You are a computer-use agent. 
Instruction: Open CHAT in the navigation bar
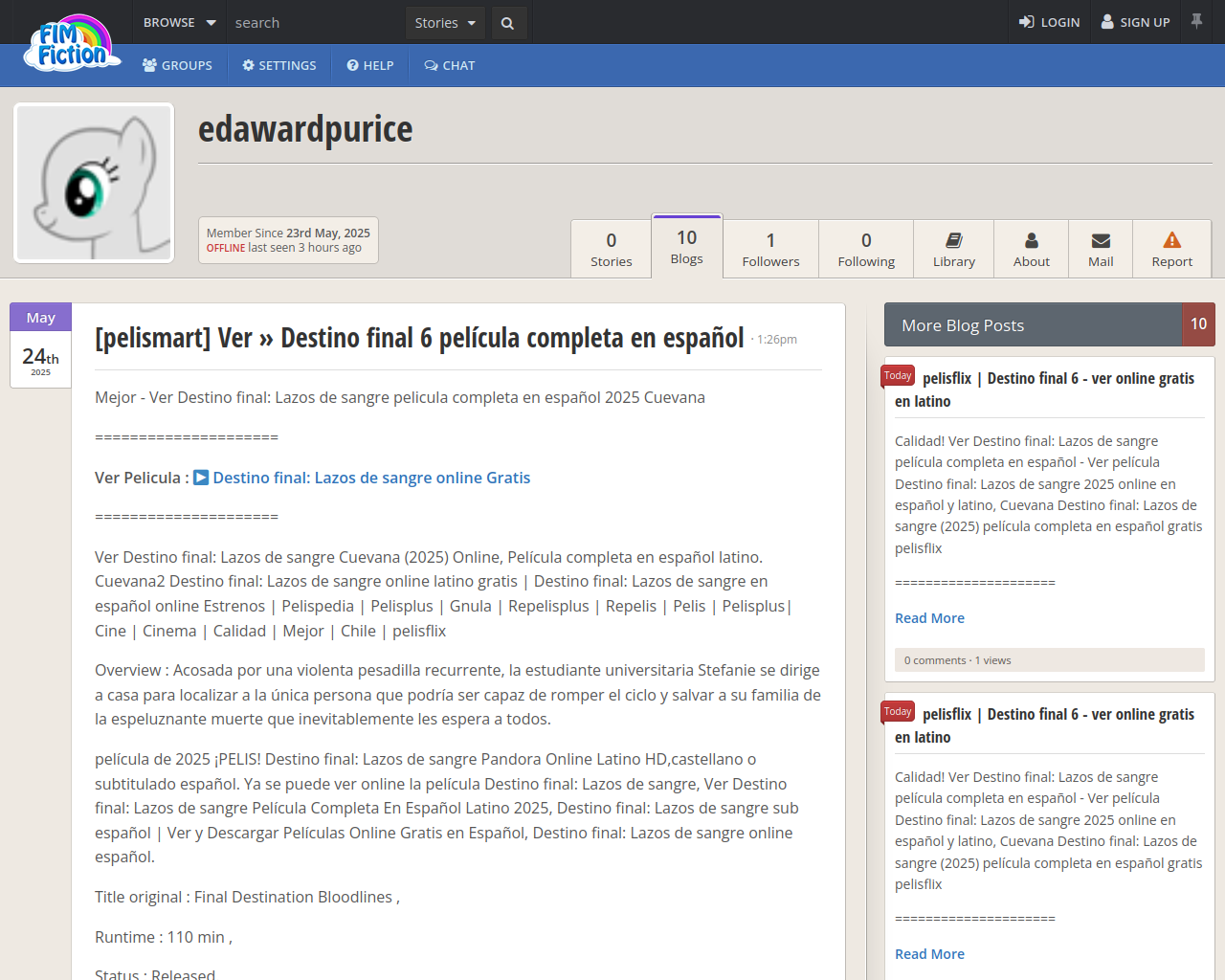pos(450,65)
